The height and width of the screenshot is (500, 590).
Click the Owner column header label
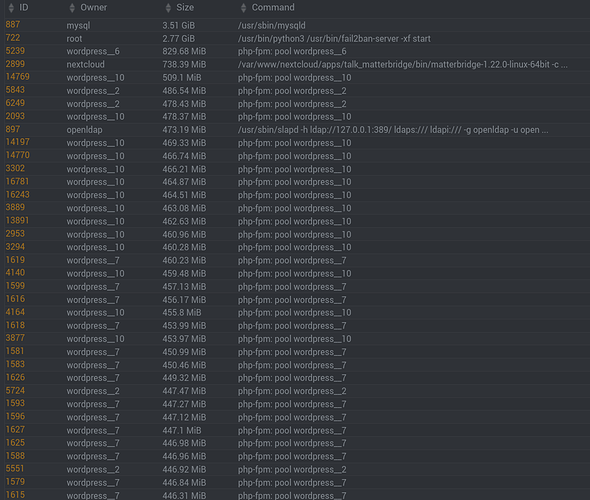click(94, 8)
